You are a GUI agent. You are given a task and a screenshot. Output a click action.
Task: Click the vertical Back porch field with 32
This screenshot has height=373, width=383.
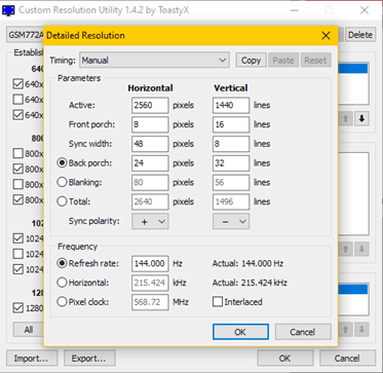click(x=231, y=163)
